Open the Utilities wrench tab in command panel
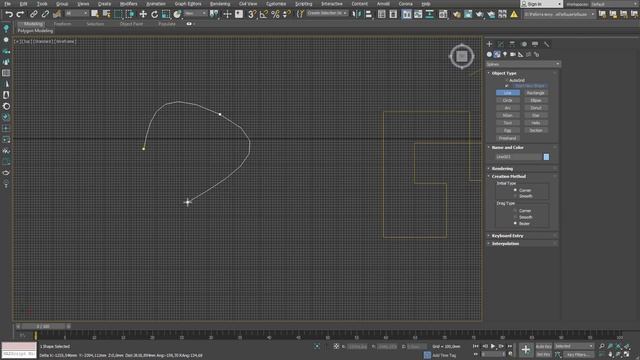640x360 pixels. click(x=547, y=44)
